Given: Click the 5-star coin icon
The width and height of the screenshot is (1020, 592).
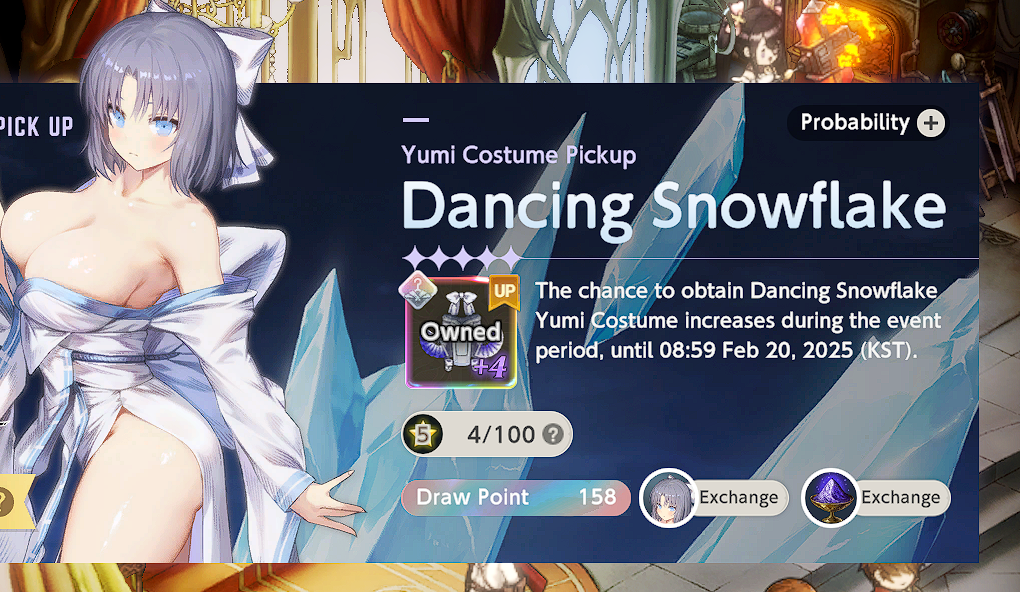Looking at the screenshot, I should pyautogui.click(x=423, y=434).
